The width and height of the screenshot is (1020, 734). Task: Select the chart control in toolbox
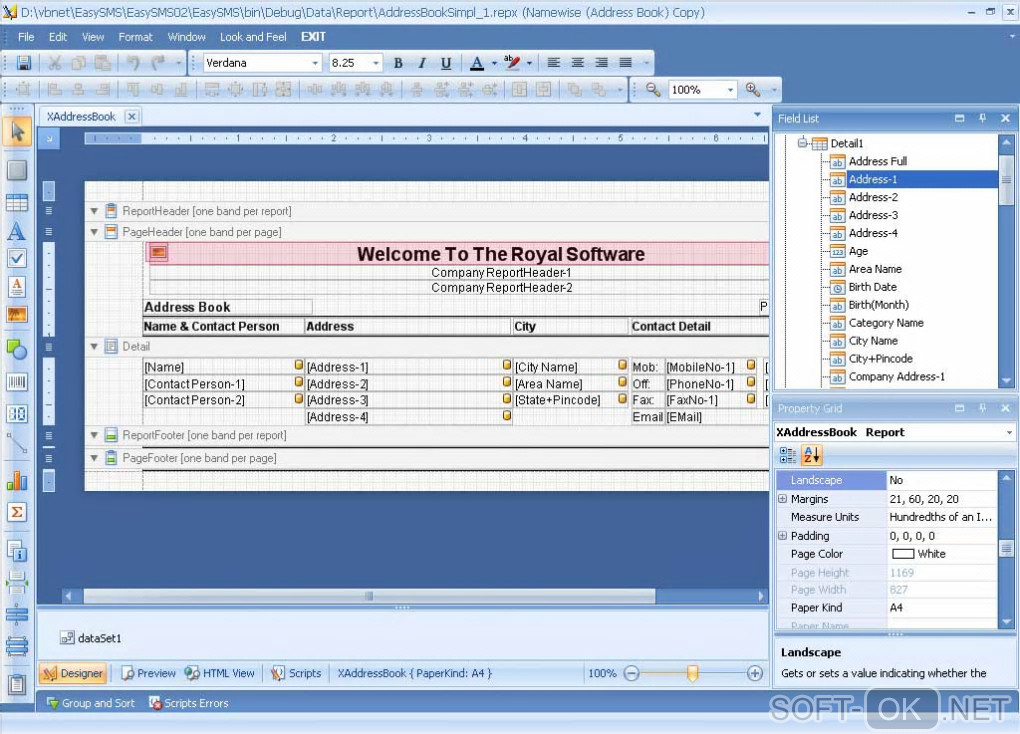click(17, 482)
